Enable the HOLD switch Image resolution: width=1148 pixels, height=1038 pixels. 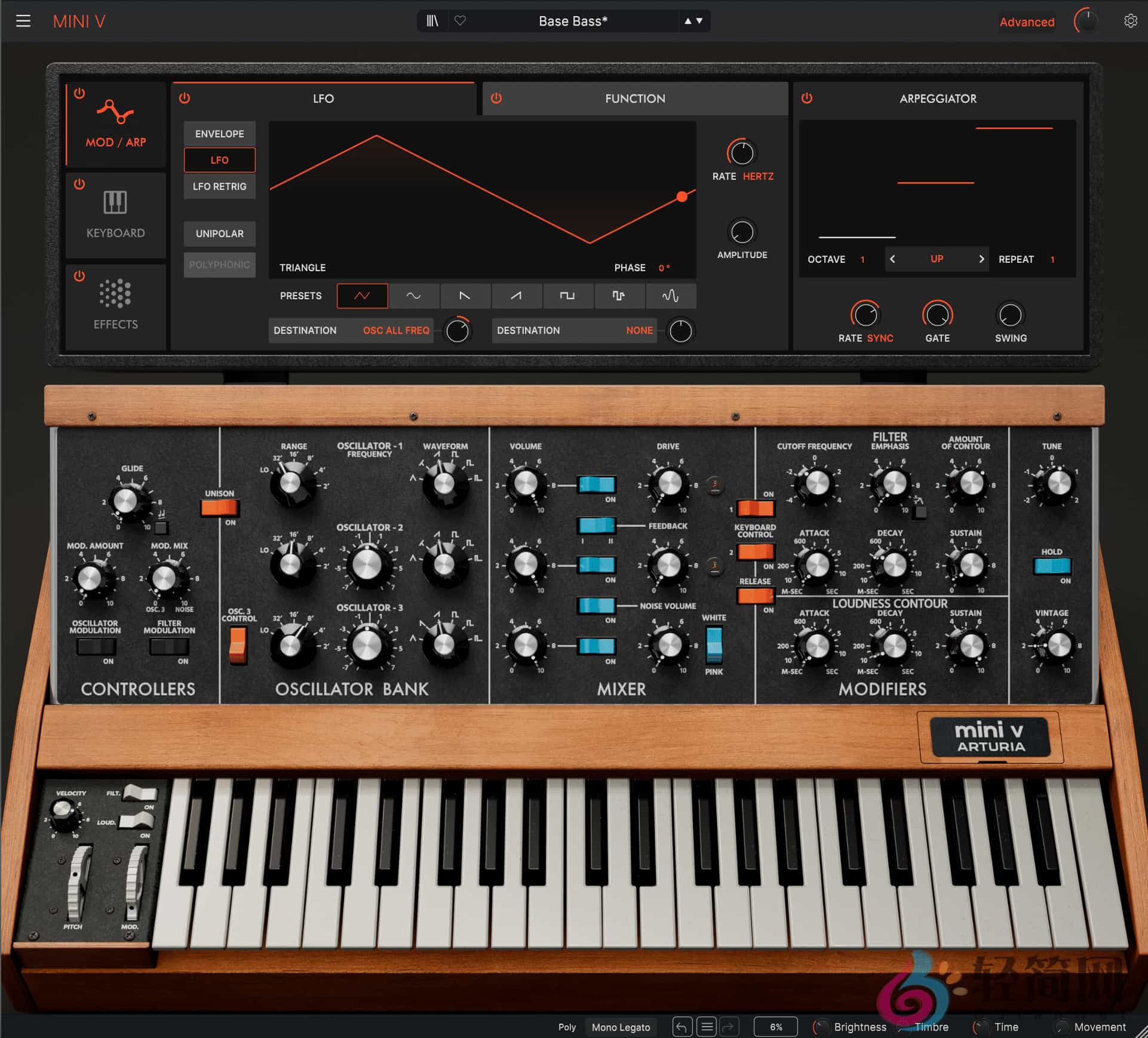point(1052,567)
